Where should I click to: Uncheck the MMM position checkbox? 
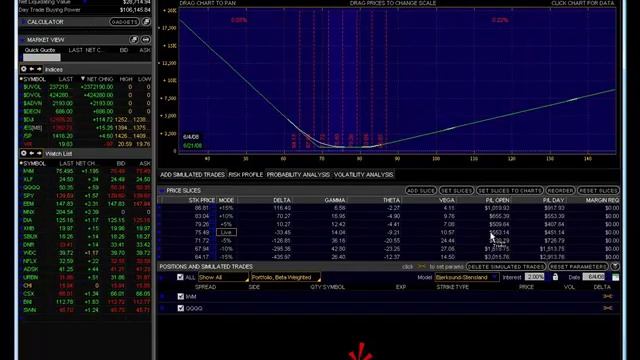[181, 297]
